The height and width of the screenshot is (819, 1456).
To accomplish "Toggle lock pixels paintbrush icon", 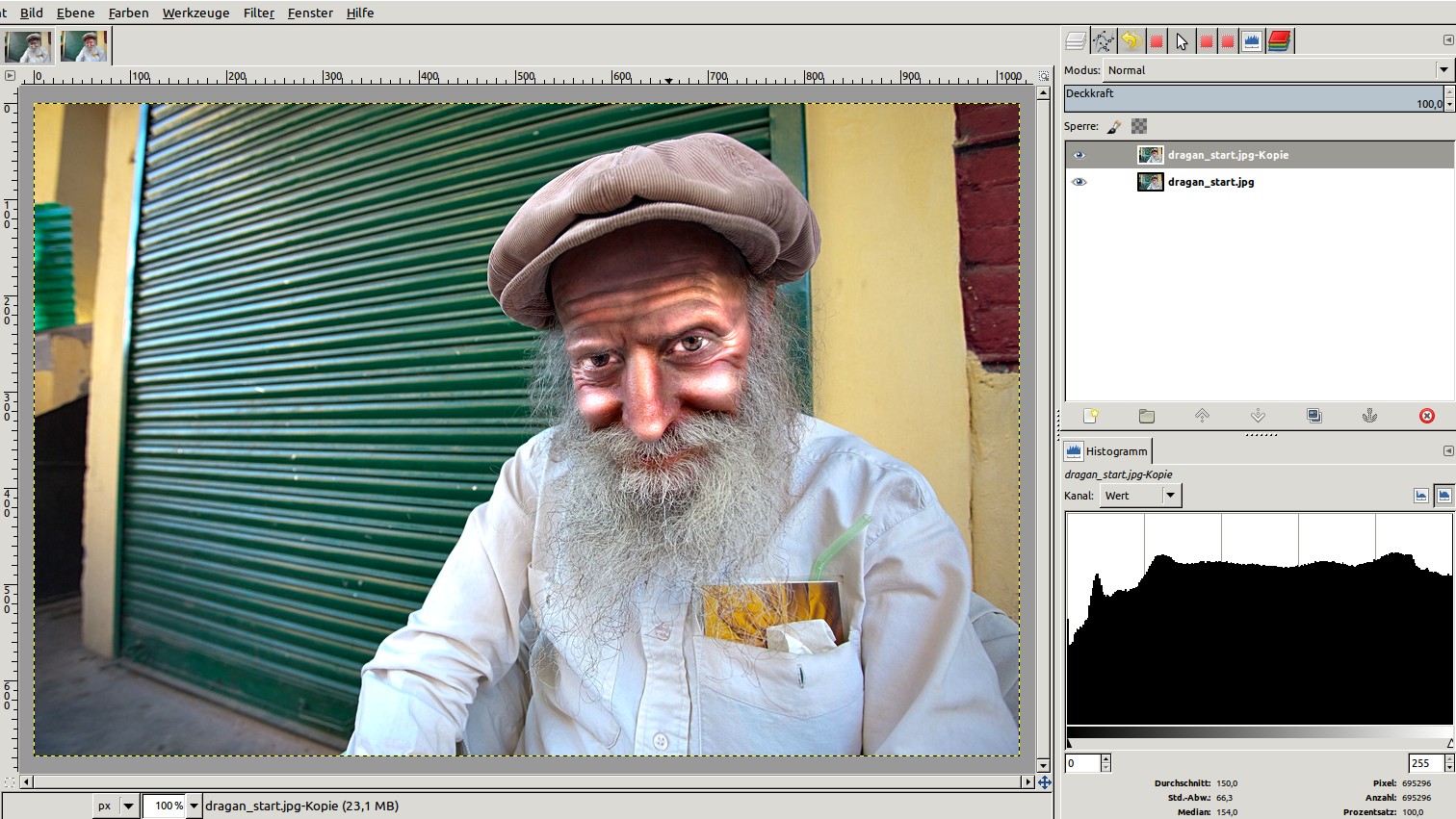I will click(1114, 126).
